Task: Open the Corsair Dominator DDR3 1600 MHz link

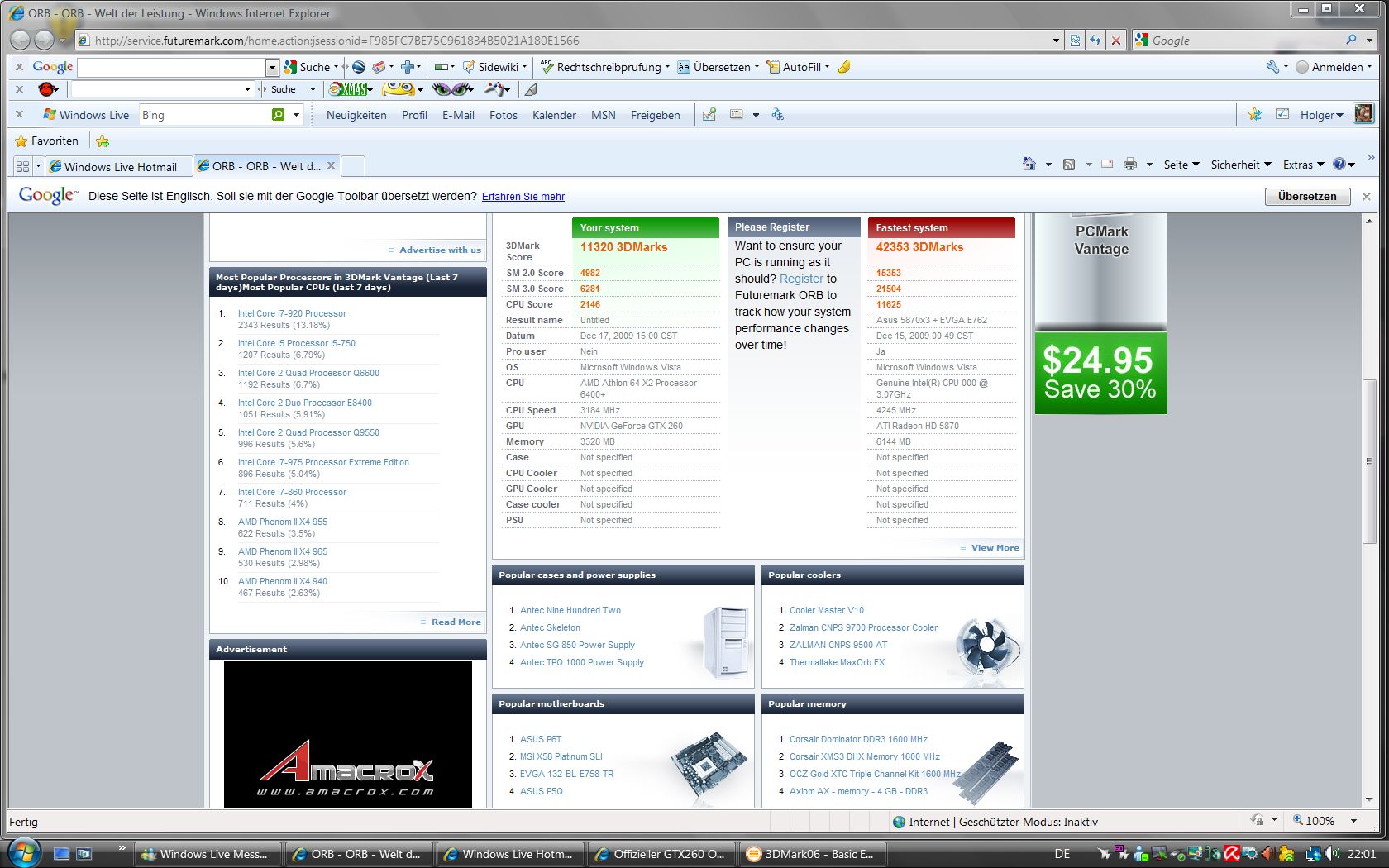Action: [x=858, y=739]
